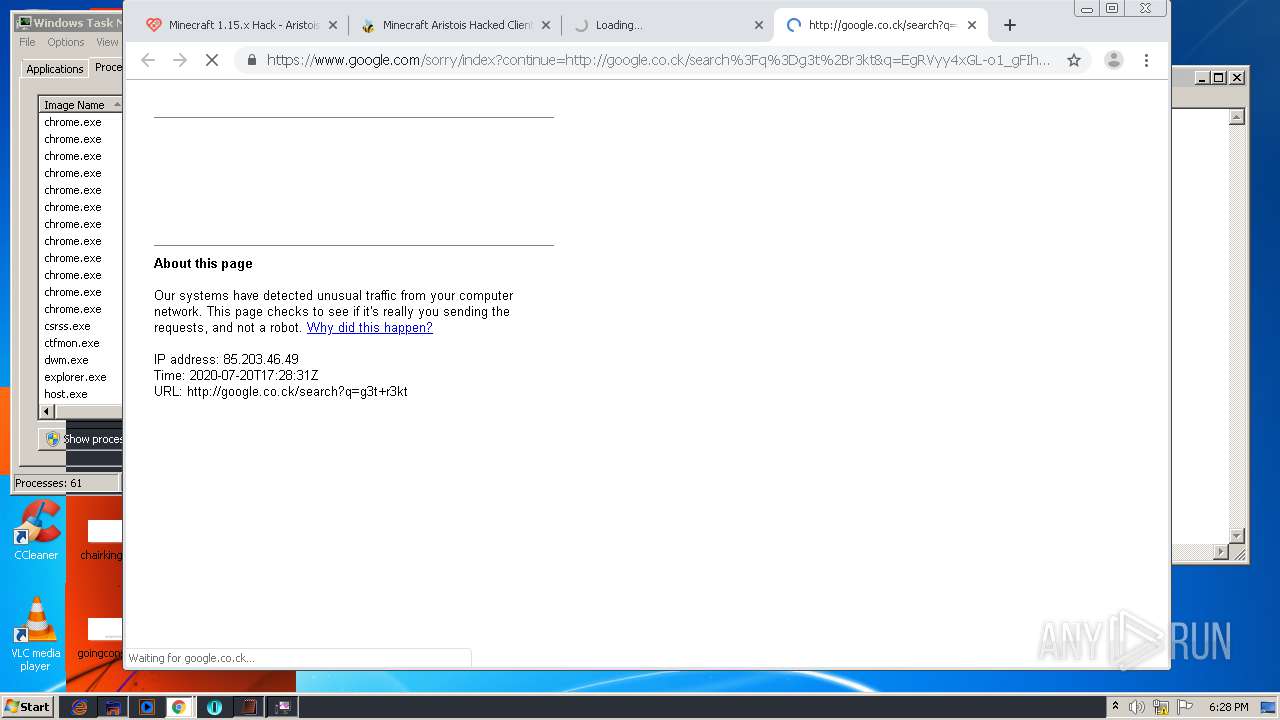
Task: Show hidden system tray icons
Action: [x=1116, y=707]
